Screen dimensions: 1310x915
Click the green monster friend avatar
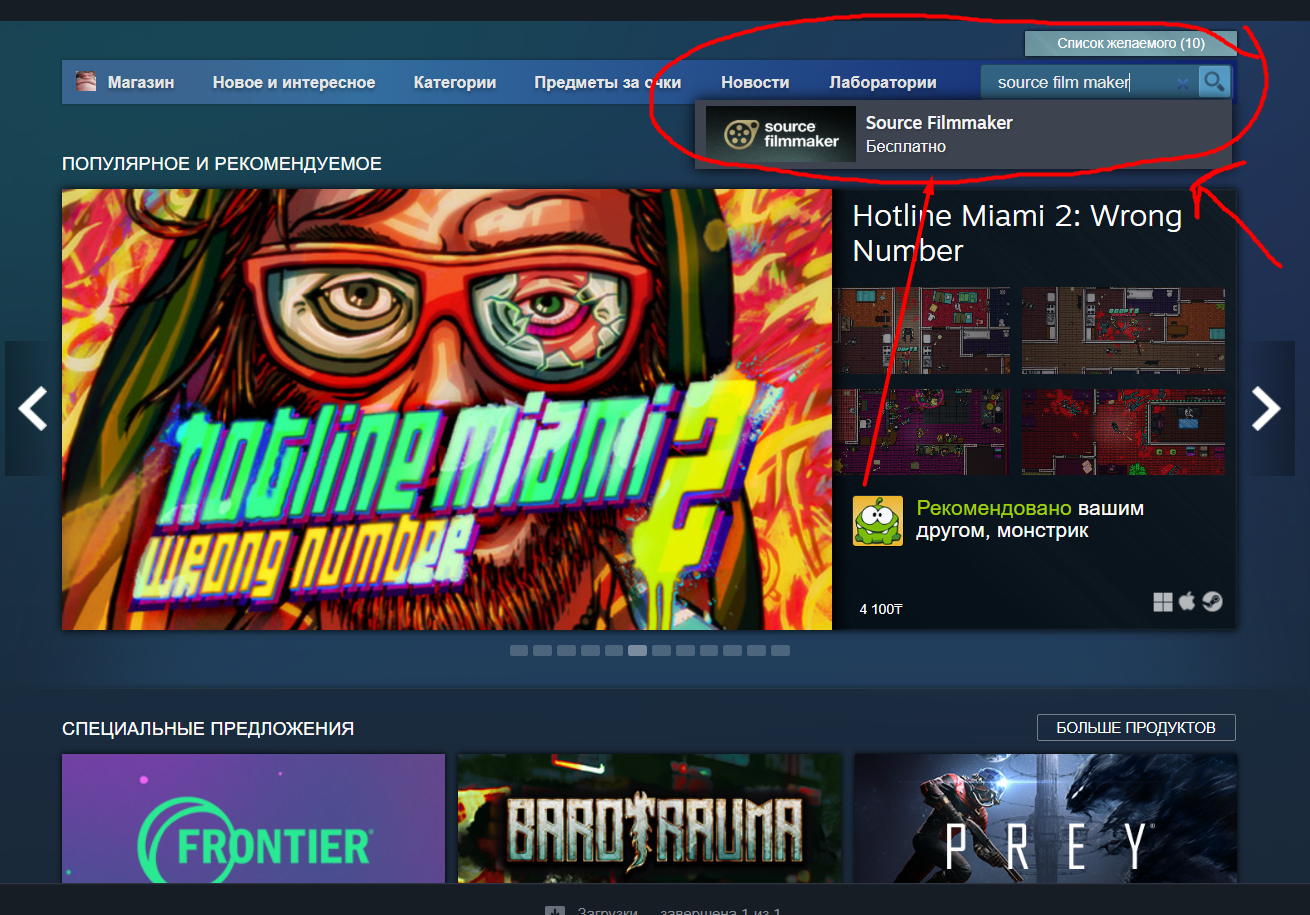878,521
